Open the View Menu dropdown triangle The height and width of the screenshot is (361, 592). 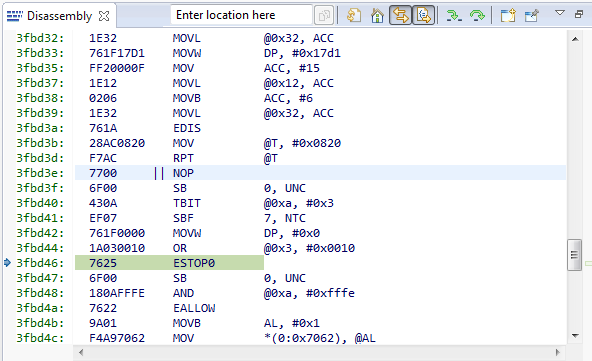click(x=560, y=13)
